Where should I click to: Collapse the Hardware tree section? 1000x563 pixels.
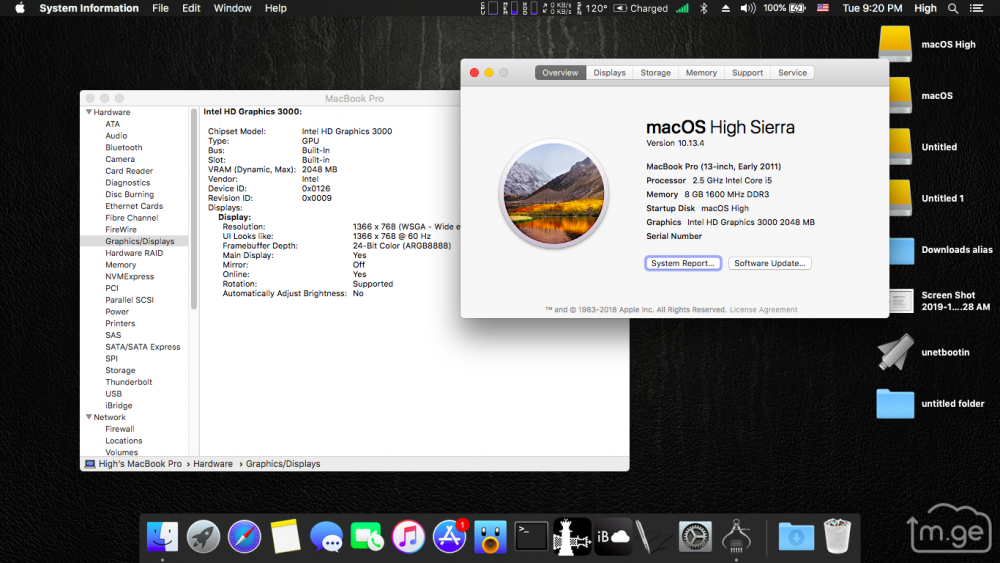coord(89,113)
